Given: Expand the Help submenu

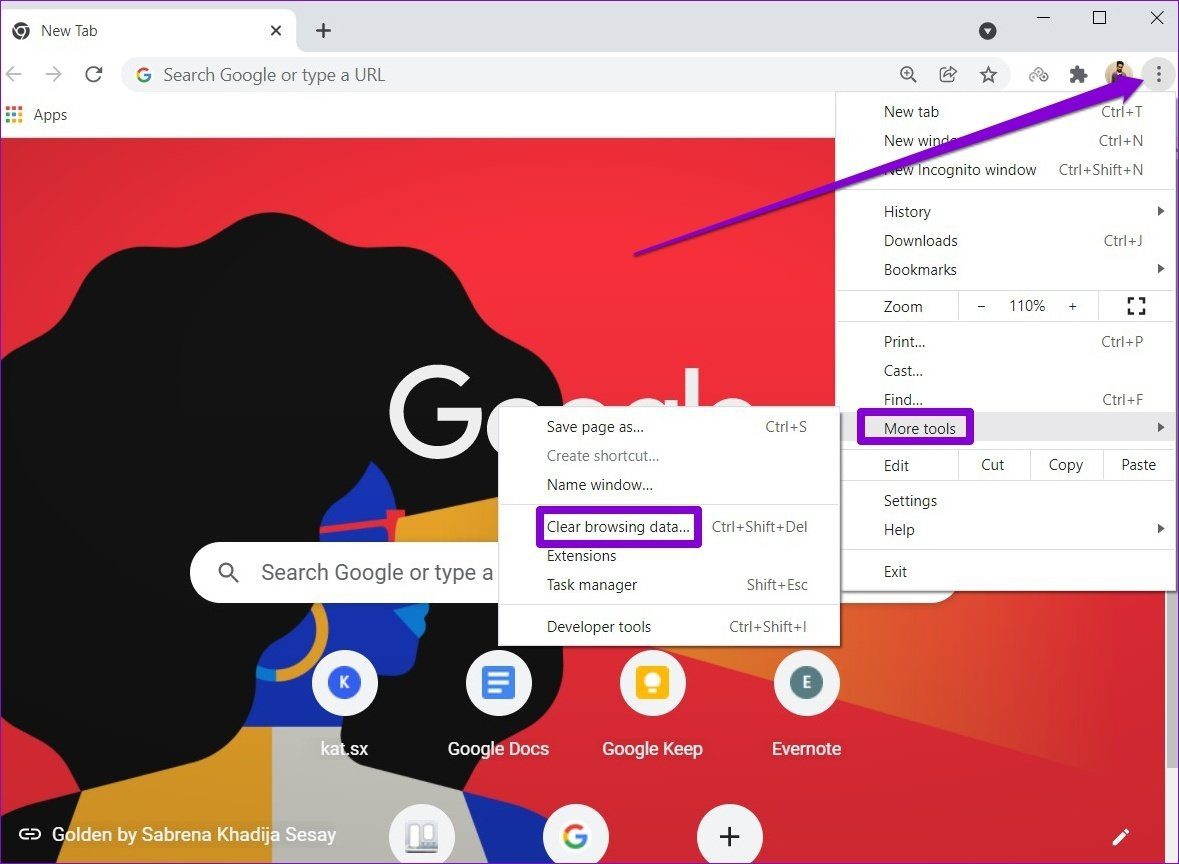Looking at the screenshot, I should pos(1006,529).
